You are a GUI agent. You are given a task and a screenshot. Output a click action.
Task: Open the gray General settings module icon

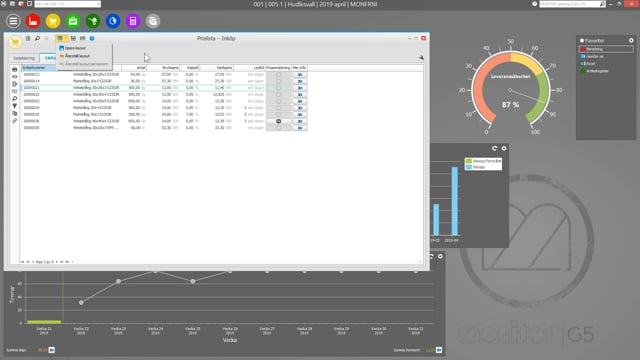tap(153, 21)
